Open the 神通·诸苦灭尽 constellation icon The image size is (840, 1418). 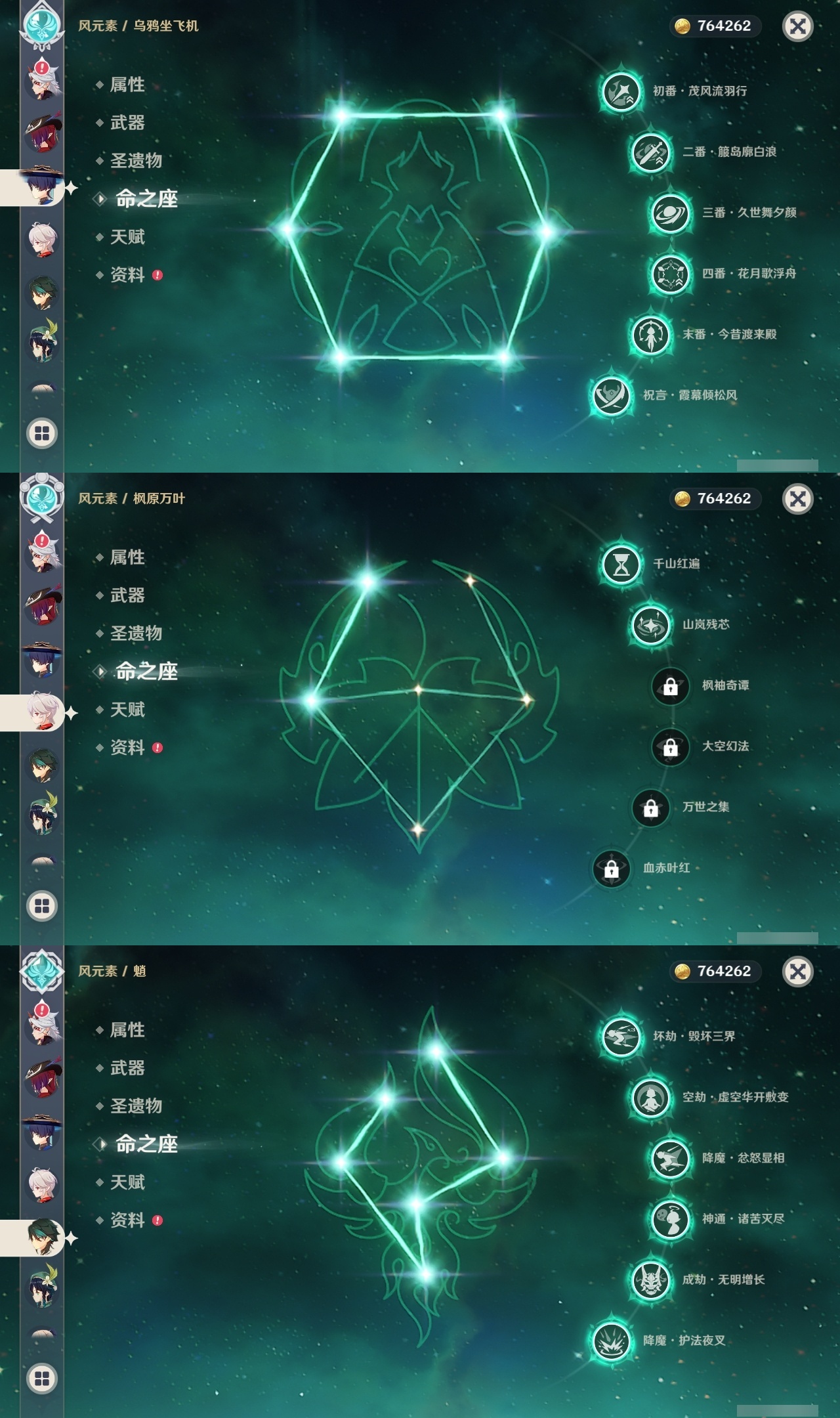[670, 1219]
